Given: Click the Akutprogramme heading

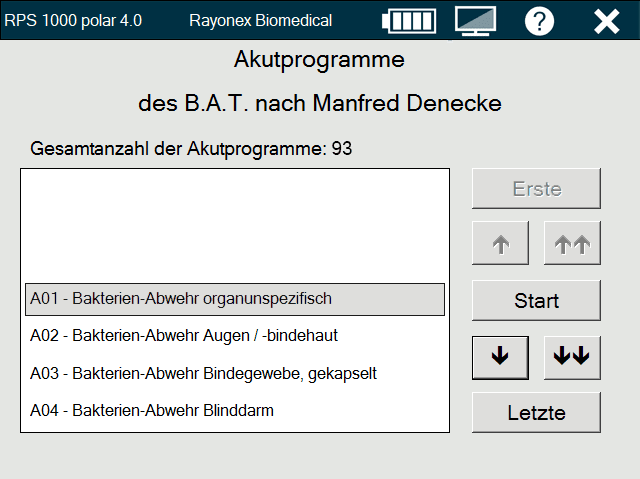Looking at the screenshot, I should point(319,60).
